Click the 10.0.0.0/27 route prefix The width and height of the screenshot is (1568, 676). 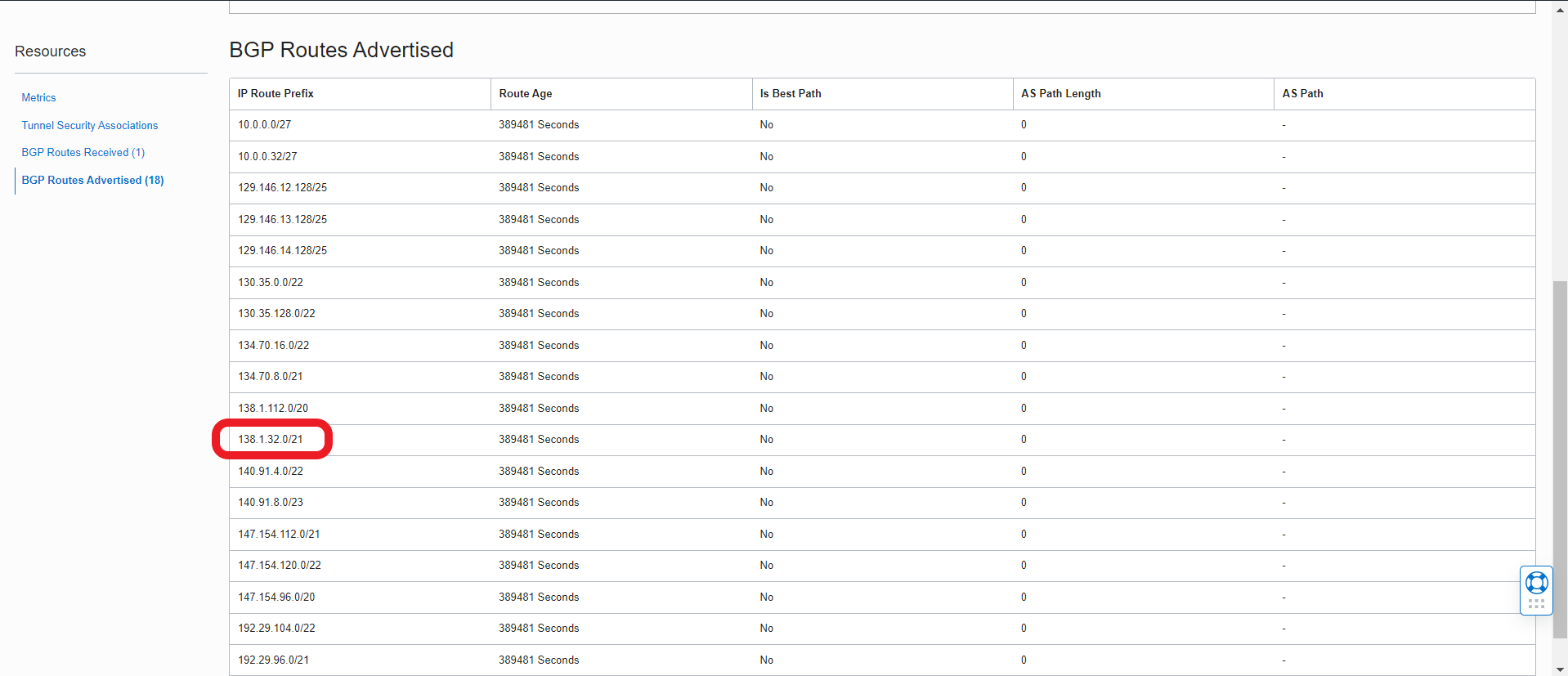[264, 124]
